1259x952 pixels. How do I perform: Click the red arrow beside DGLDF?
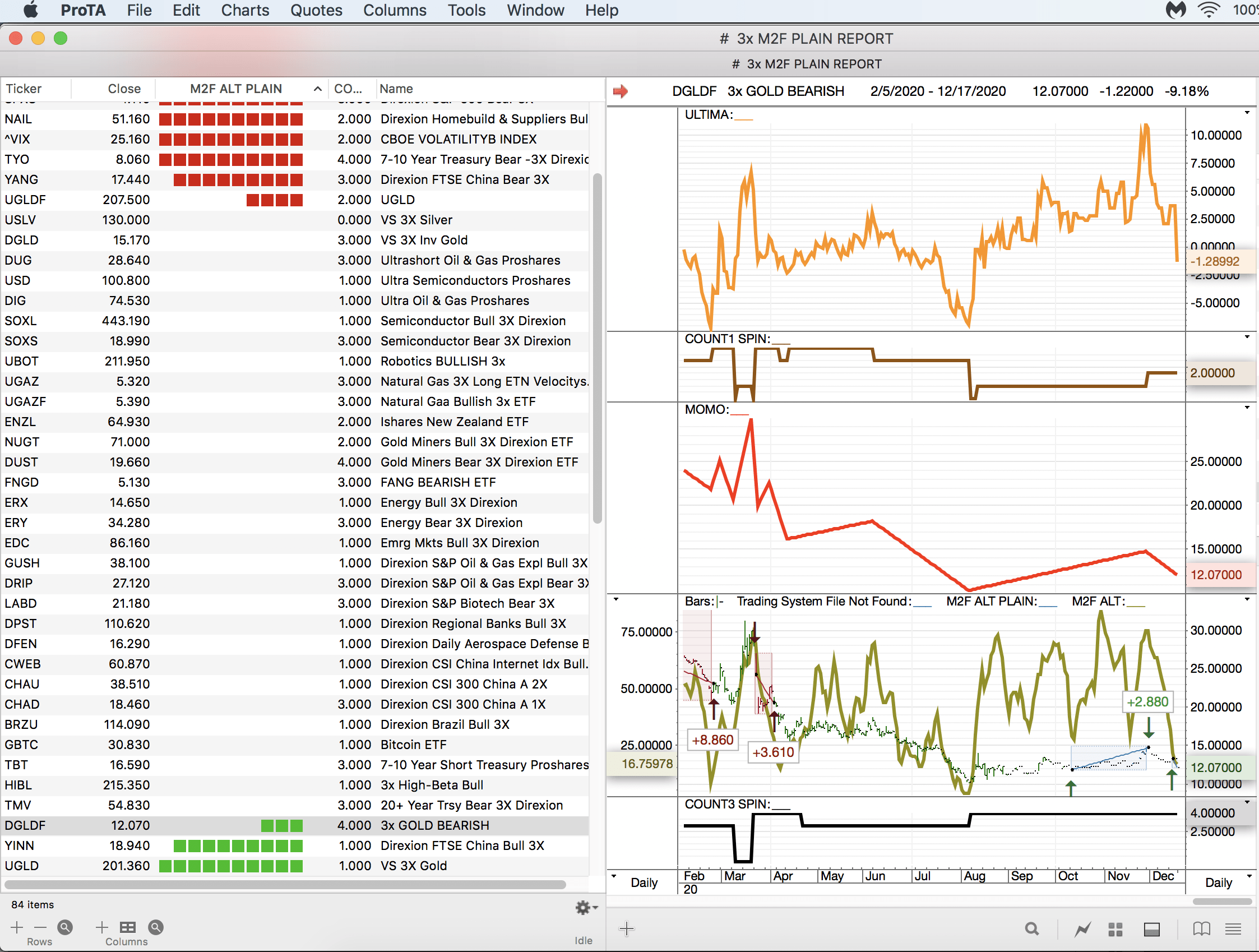tap(621, 91)
